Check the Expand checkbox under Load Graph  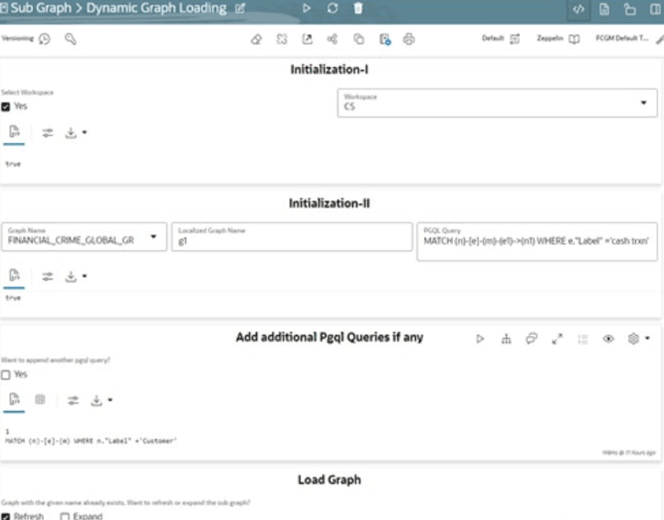(x=64, y=517)
